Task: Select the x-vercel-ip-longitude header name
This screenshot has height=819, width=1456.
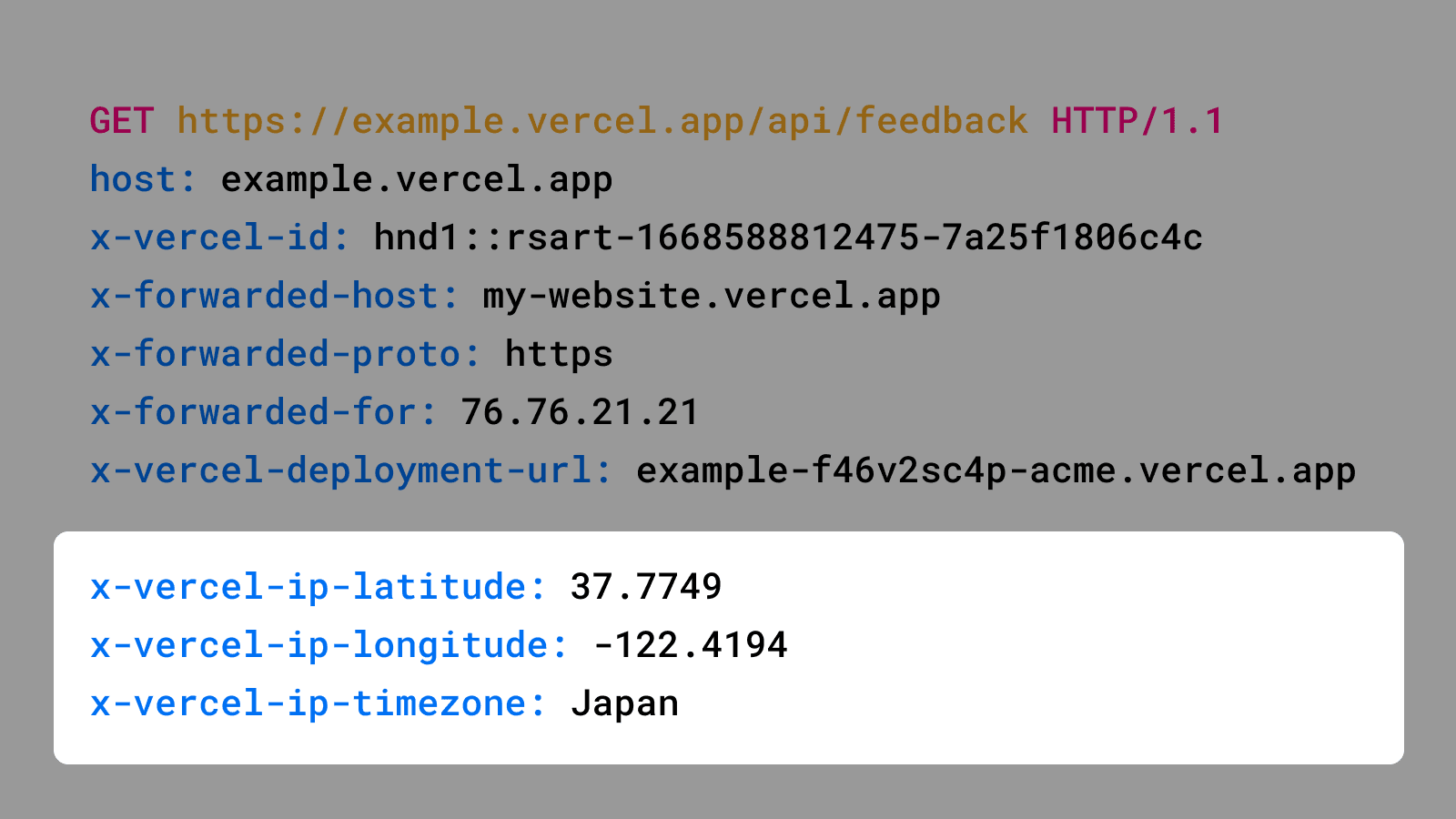Action: [329, 645]
